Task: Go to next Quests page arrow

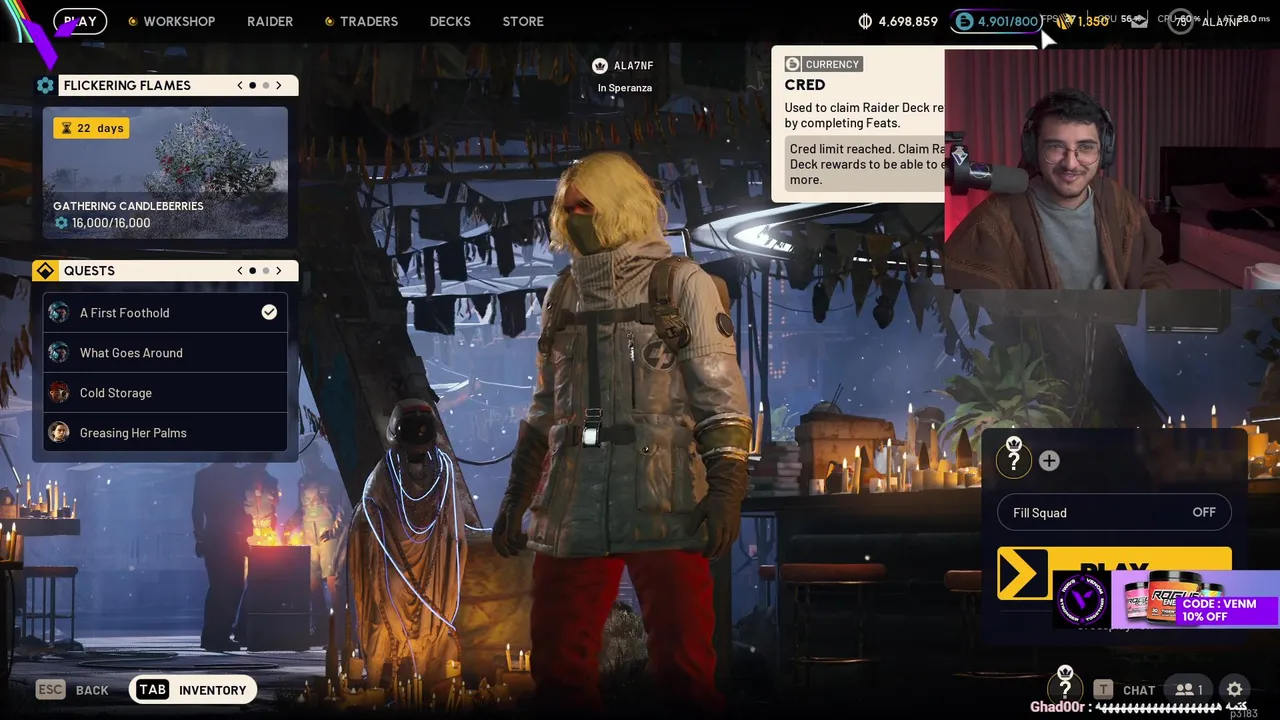Action: tap(279, 271)
